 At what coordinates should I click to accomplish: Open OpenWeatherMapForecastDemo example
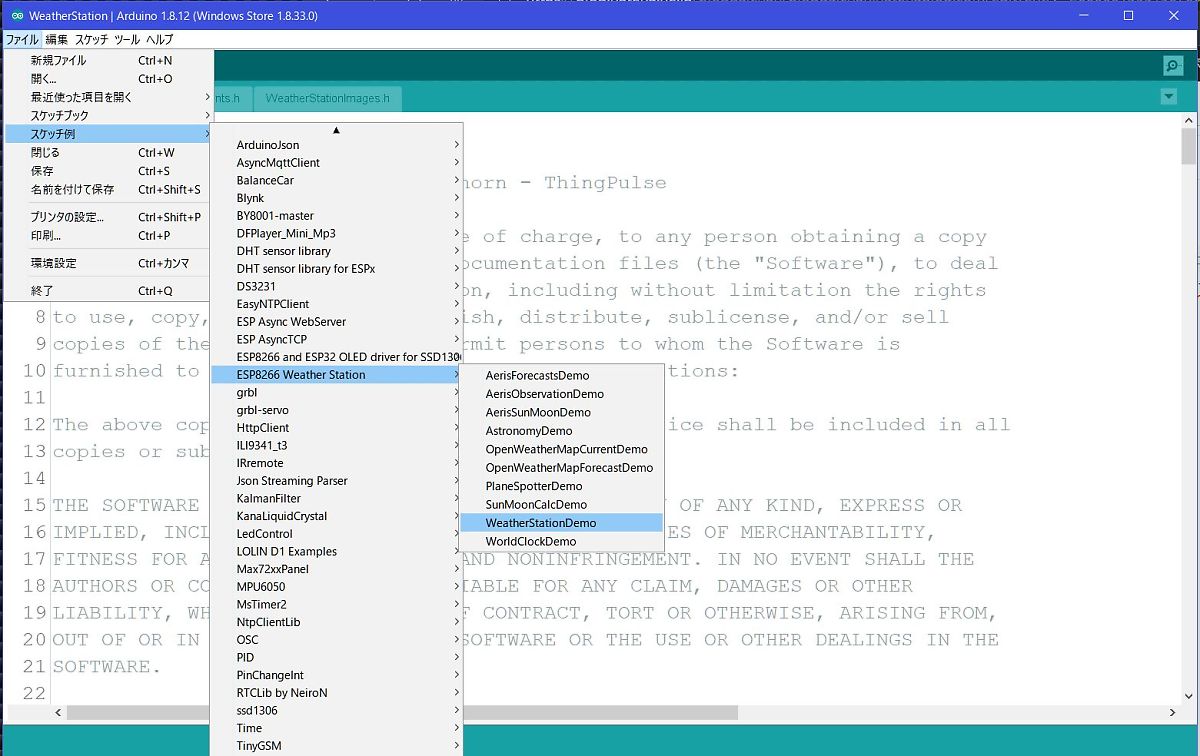tap(561, 467)
